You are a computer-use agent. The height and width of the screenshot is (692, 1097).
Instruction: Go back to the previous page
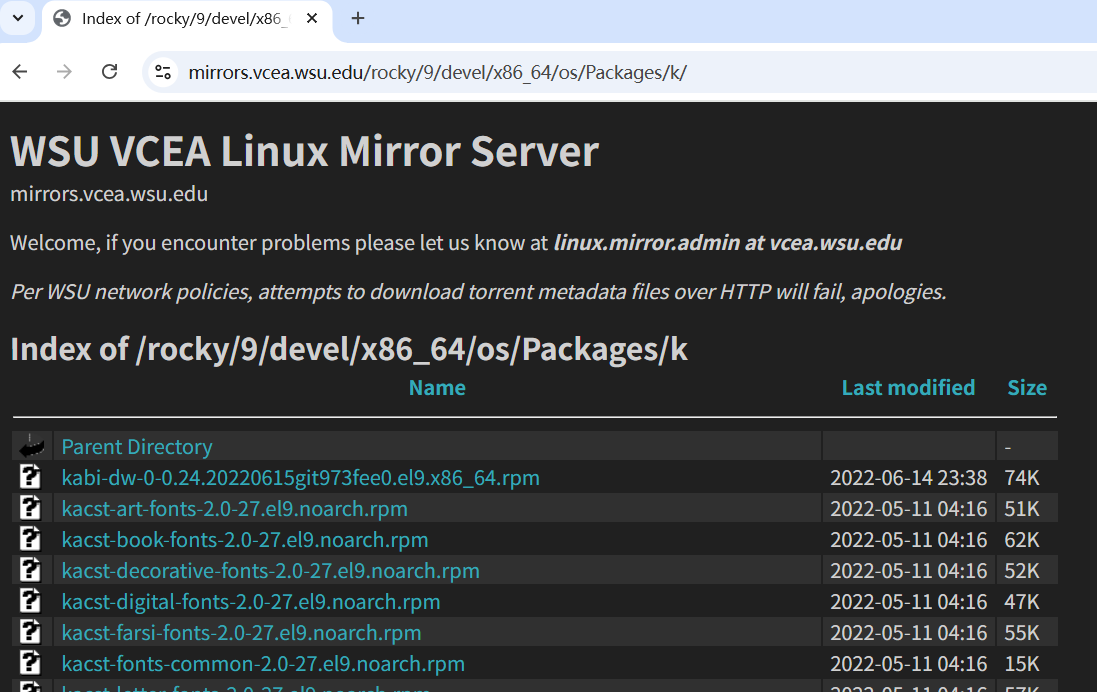pos(20,71)
